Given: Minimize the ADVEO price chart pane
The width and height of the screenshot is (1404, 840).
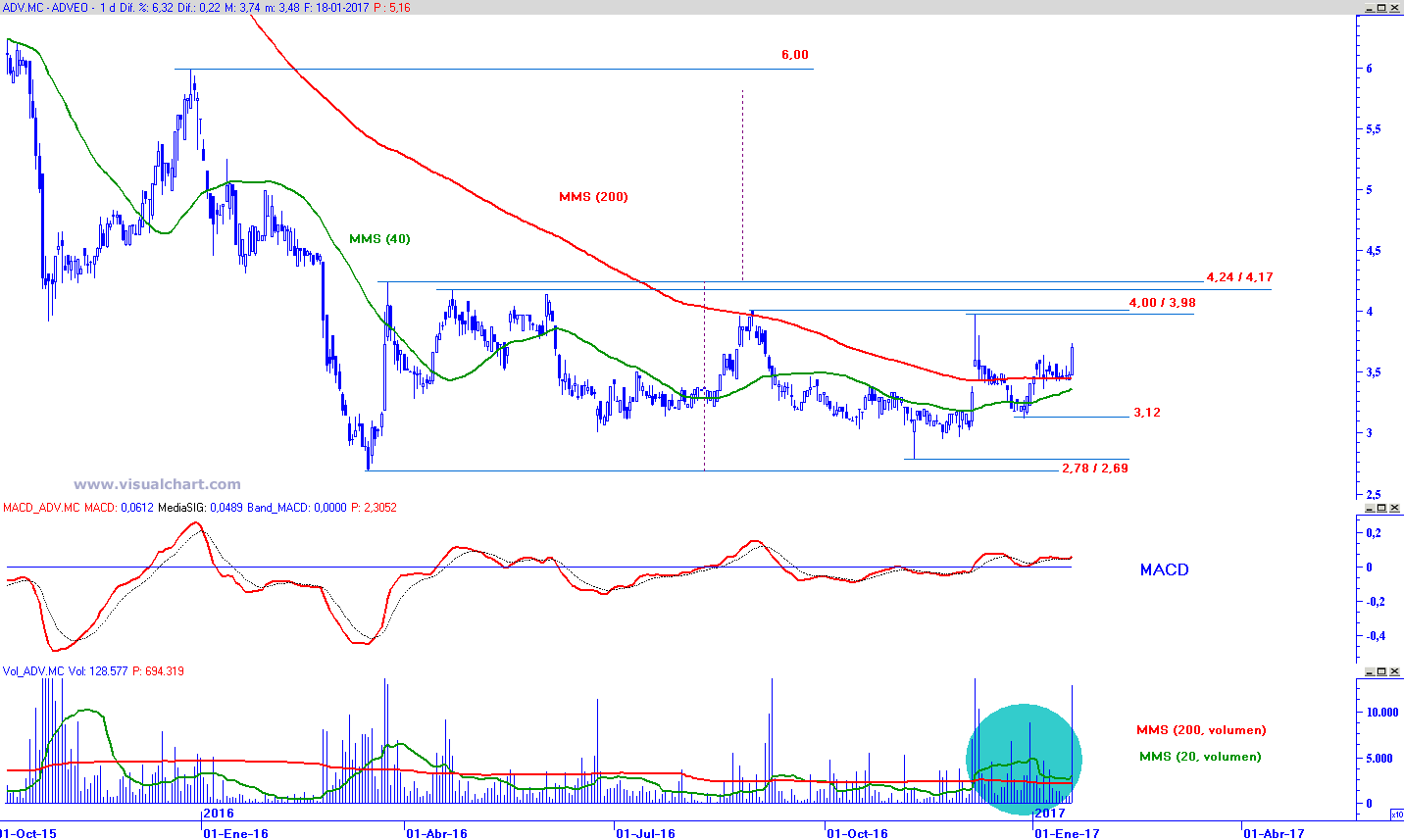Looking at the screenshot, I should tap(1370, 8).
